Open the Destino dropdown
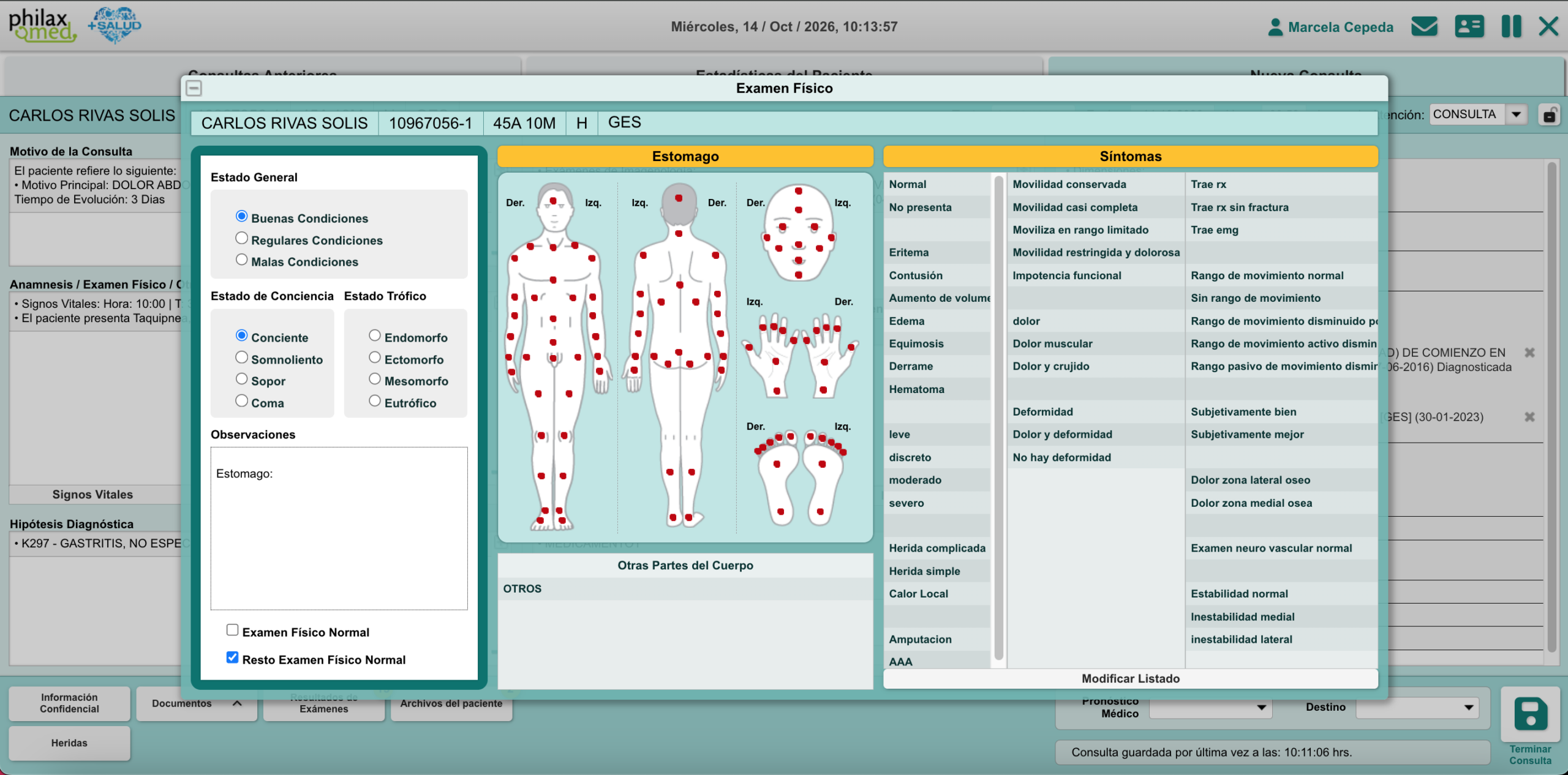This screenshot has height=775, width=1568. click(x=1417, y=708)
